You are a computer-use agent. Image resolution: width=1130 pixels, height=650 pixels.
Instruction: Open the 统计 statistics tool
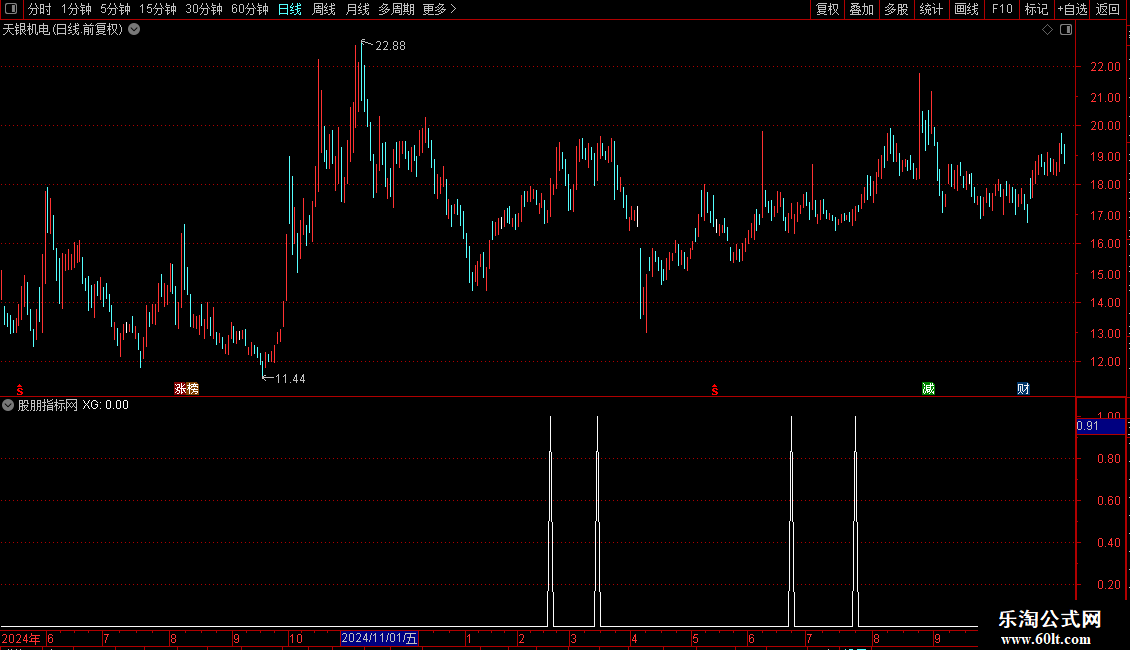(x=931, y=9)
